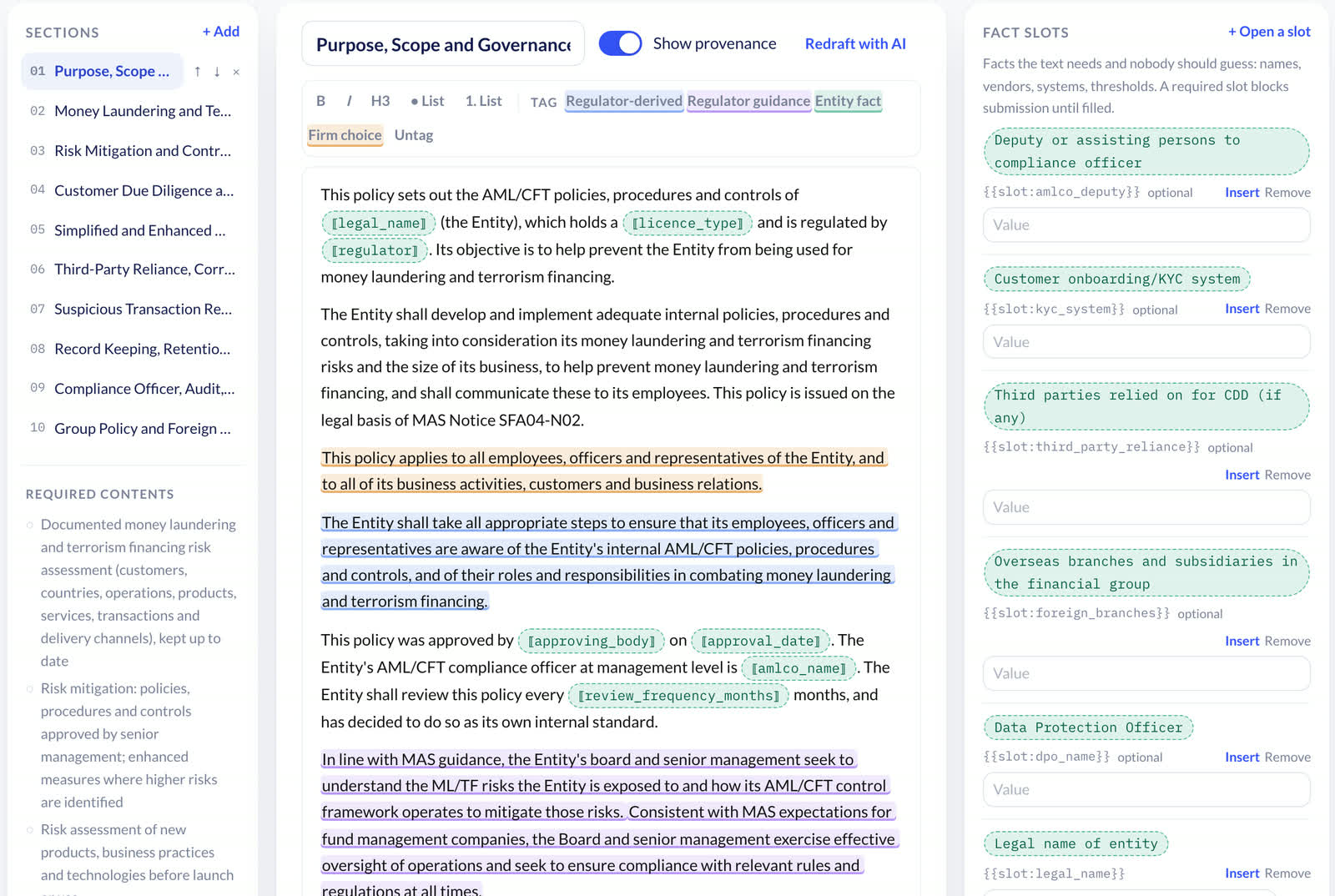
Task: Untag the selected text
Action: tap(414, 135)
